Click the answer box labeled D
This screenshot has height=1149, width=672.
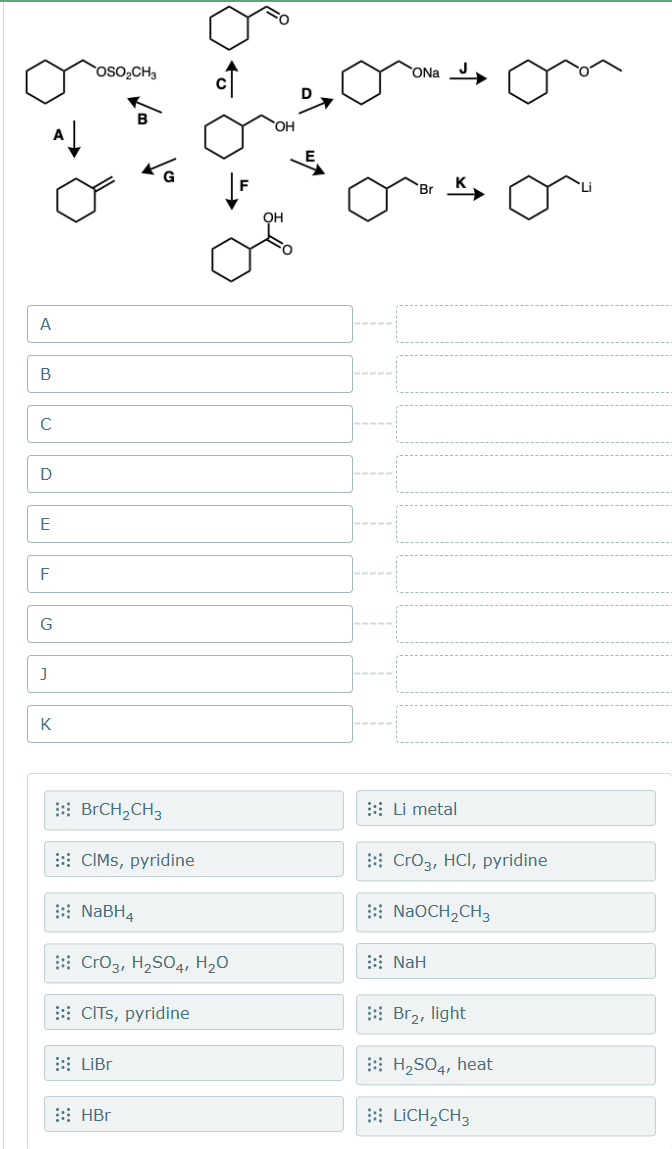[x=189, y=473]
